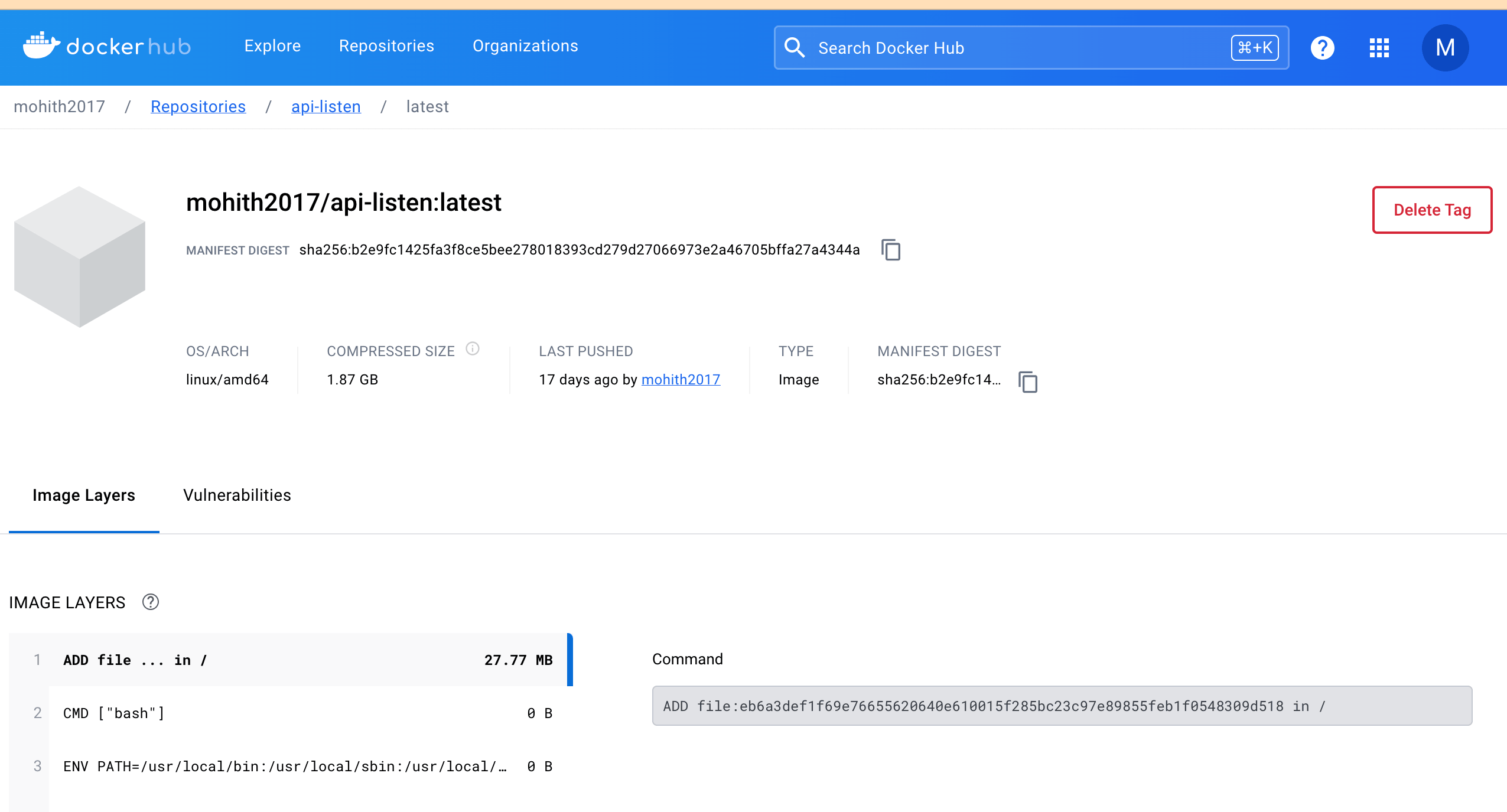The image size is (1507, 812).
Task: Click the linux/amd64 OS/ARCH value
Action: click(x=227, y=379)
